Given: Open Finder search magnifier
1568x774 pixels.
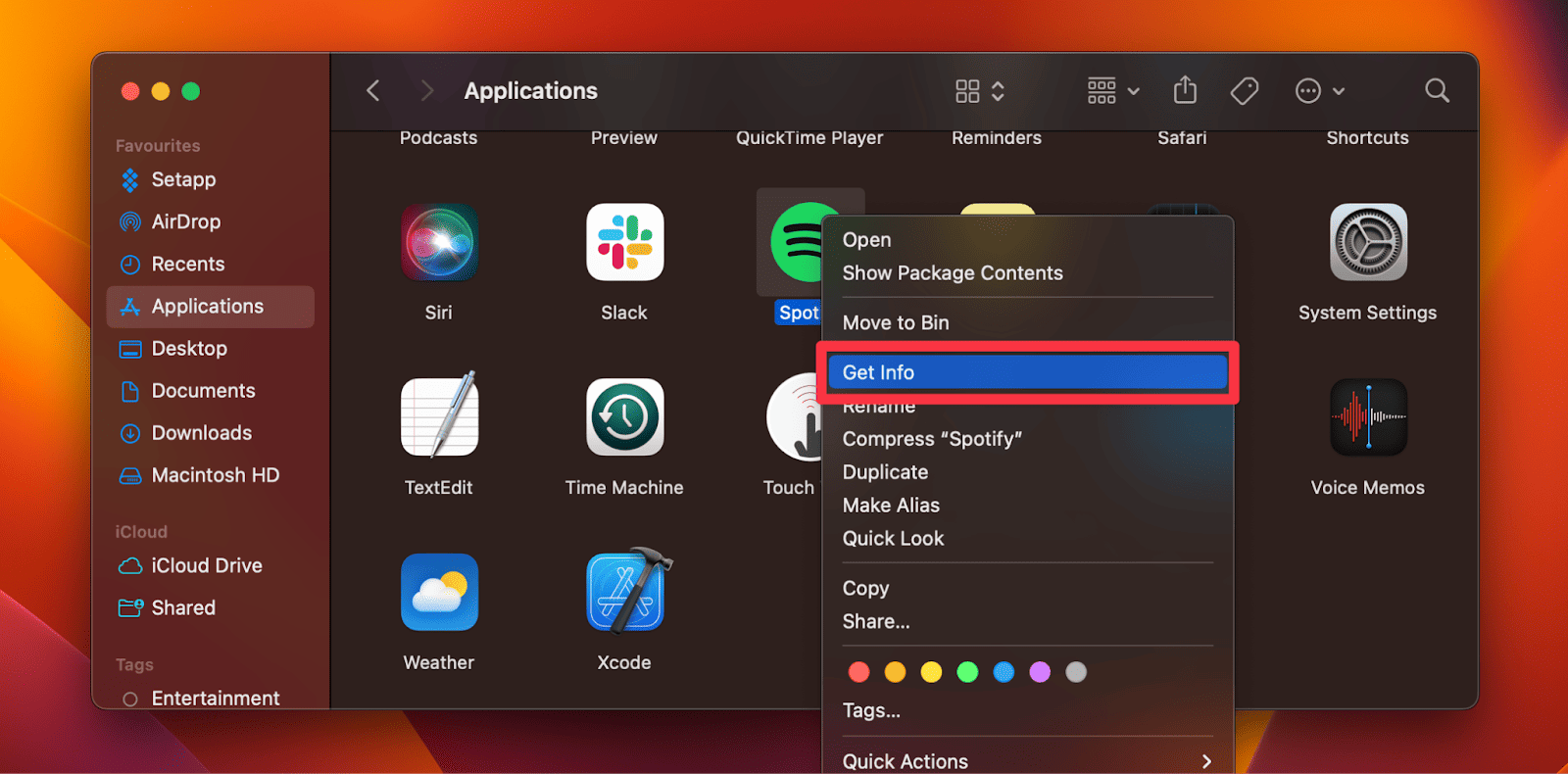Looking at the screenshot, I should (1437, 90).
